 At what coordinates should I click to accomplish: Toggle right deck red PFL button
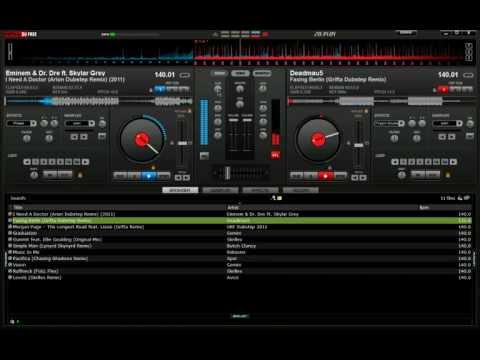pos(275,155)
